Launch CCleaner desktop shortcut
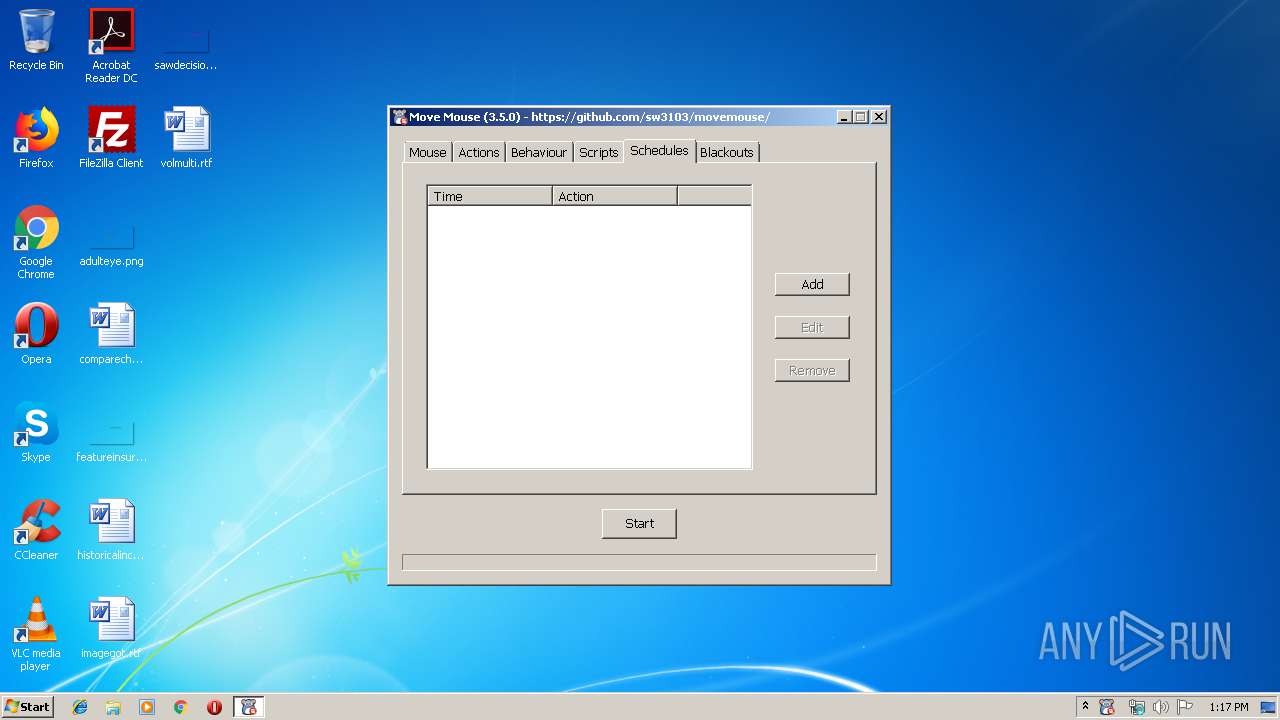Image resolution: width=1280 pixels, height=720 pixels. point(36,530)
